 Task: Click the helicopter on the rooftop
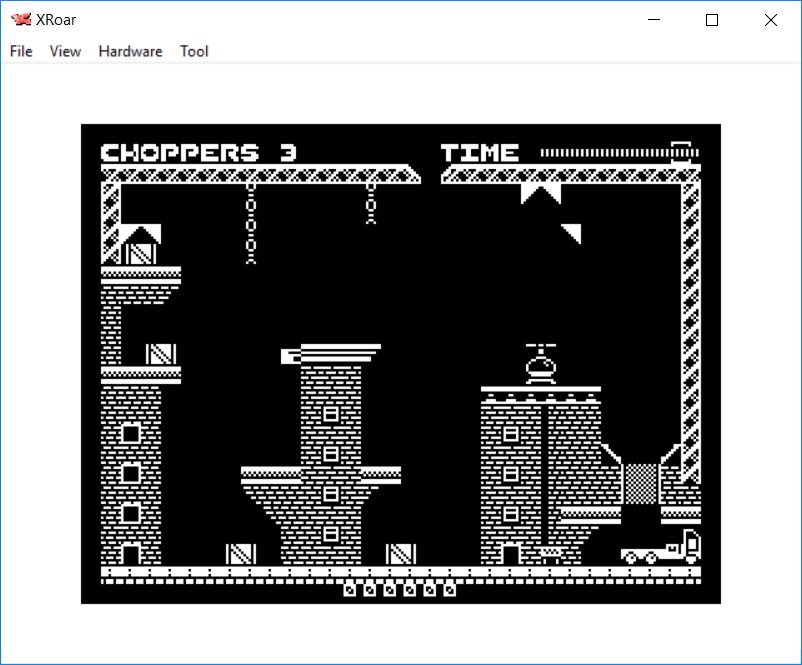coord(541,365)
